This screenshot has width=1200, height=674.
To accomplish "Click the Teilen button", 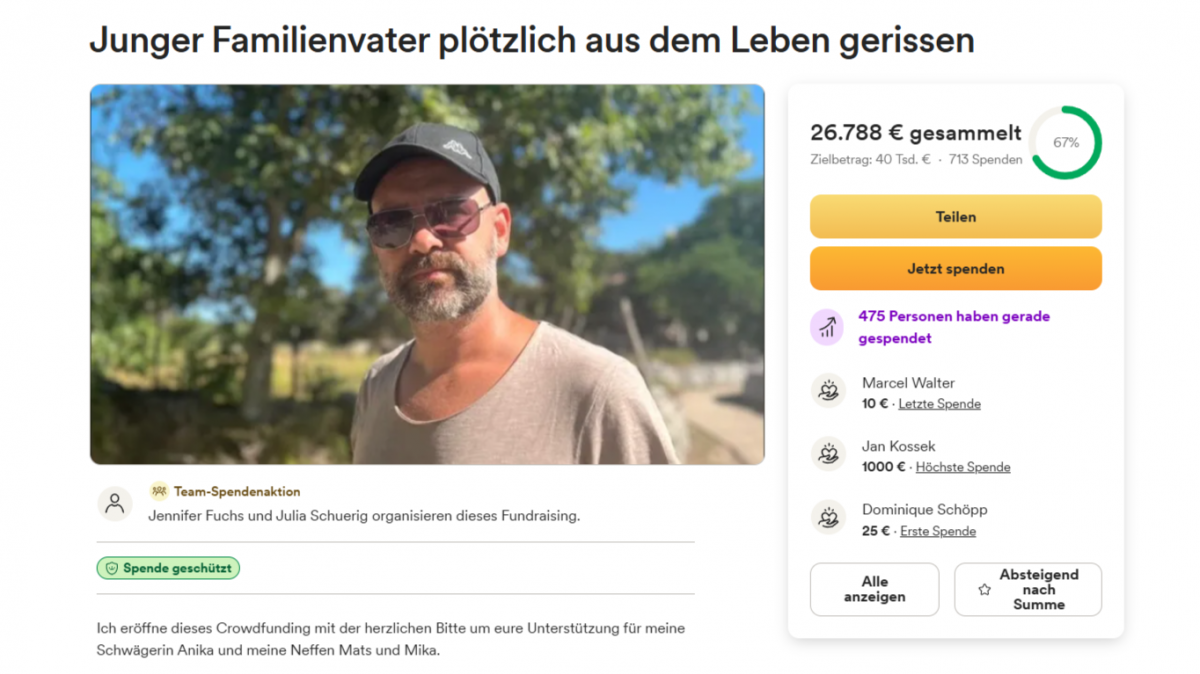I will (x=956, y=217).
